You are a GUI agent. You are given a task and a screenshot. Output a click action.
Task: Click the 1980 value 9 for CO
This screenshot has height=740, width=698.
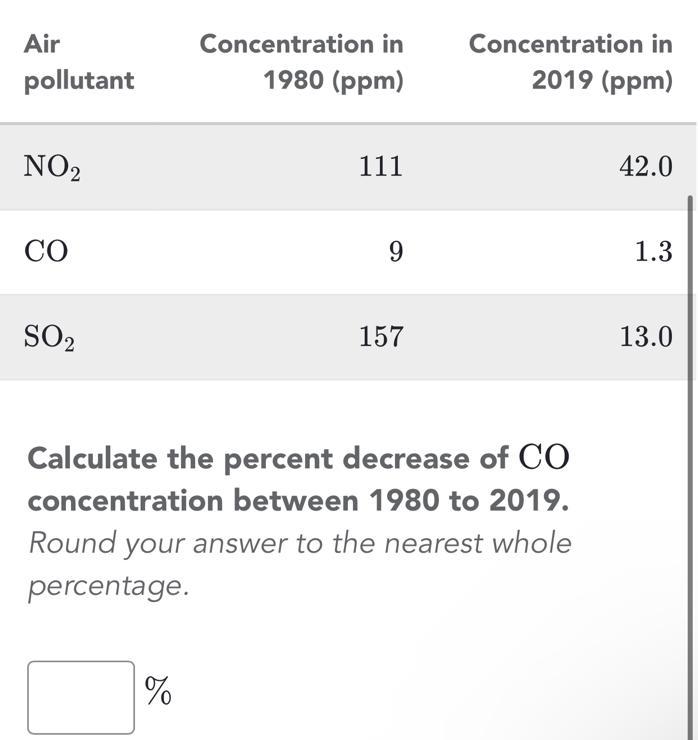point(396,251)
